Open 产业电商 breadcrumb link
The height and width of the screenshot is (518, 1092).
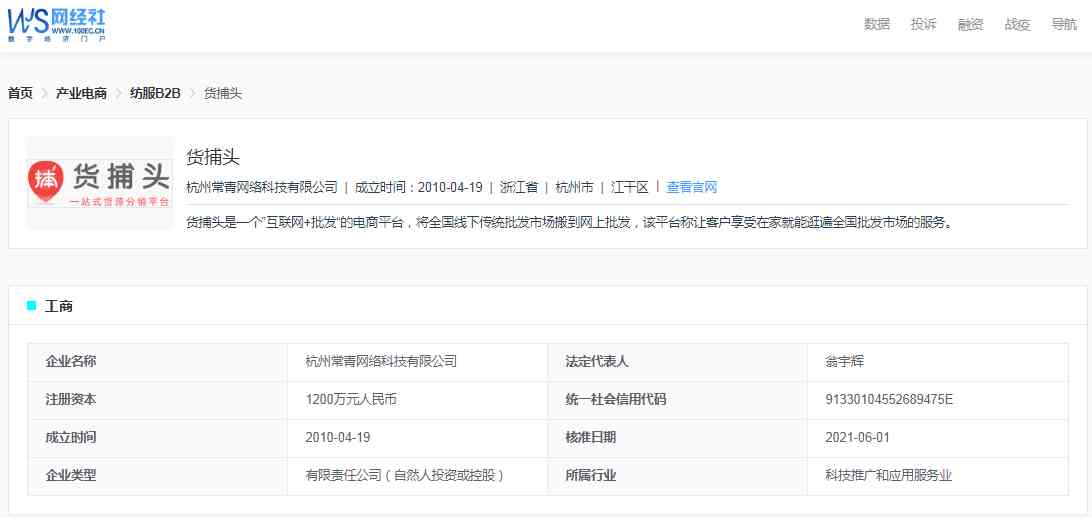(81, 93)
